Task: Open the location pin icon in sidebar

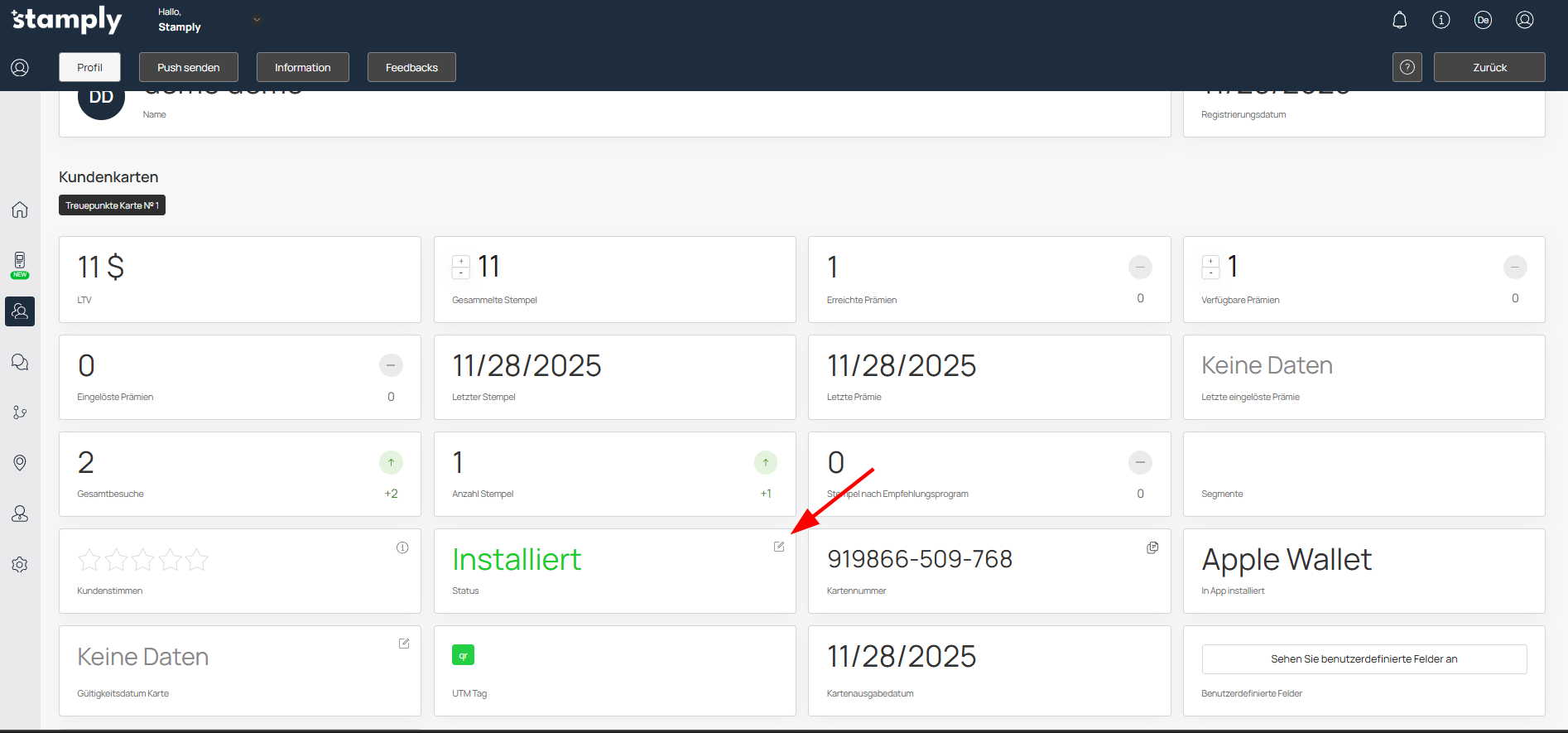Action: click(20, 462)
